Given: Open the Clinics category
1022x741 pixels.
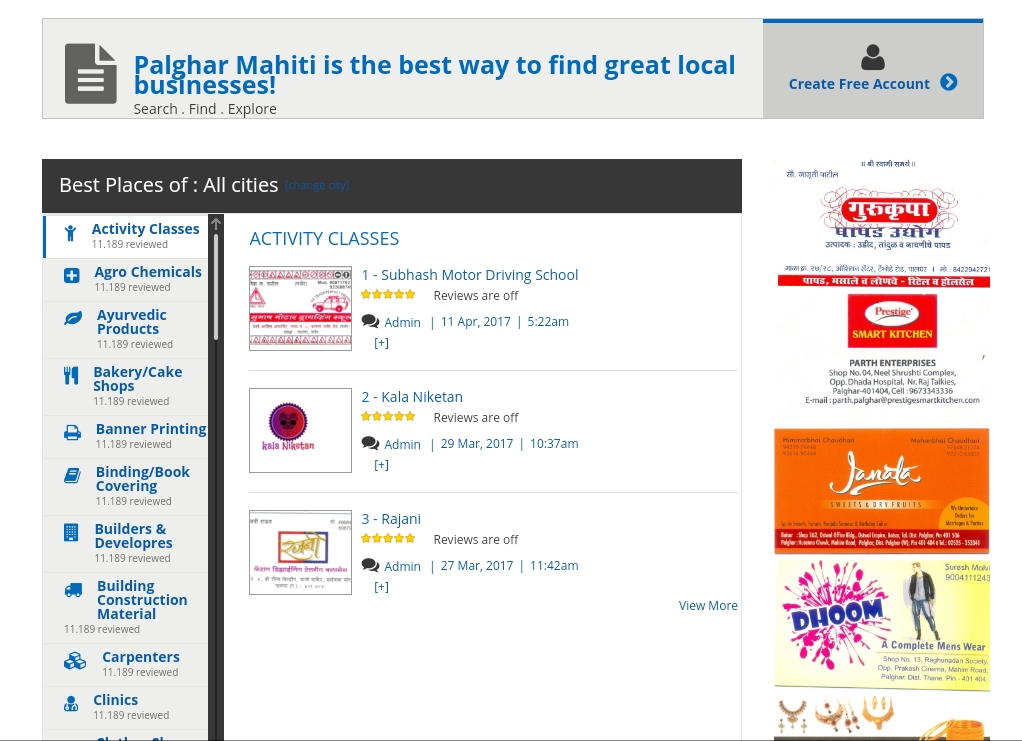Looking at the screenshot, I should point(115,699).
